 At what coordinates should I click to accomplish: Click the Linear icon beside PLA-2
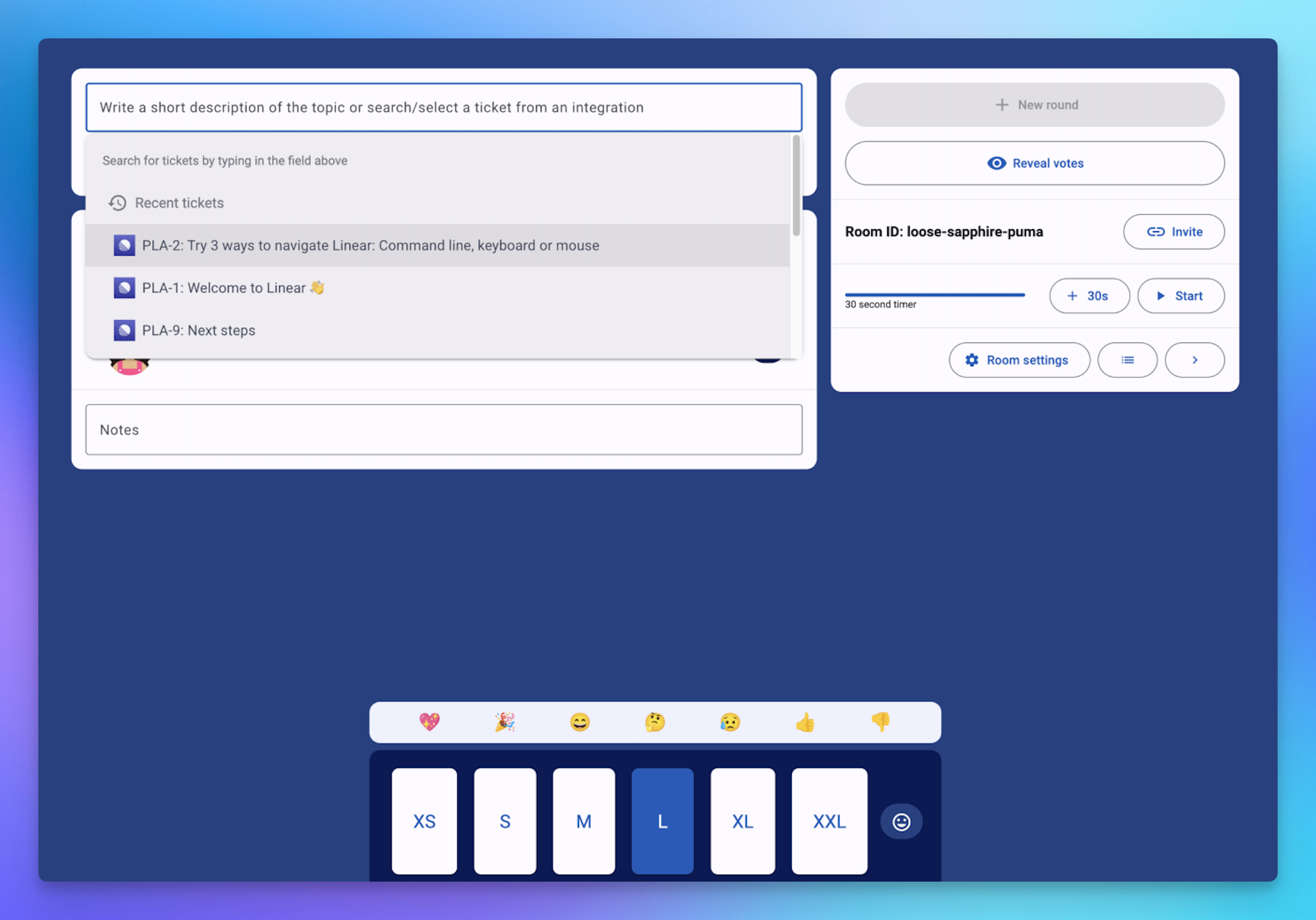124,245
